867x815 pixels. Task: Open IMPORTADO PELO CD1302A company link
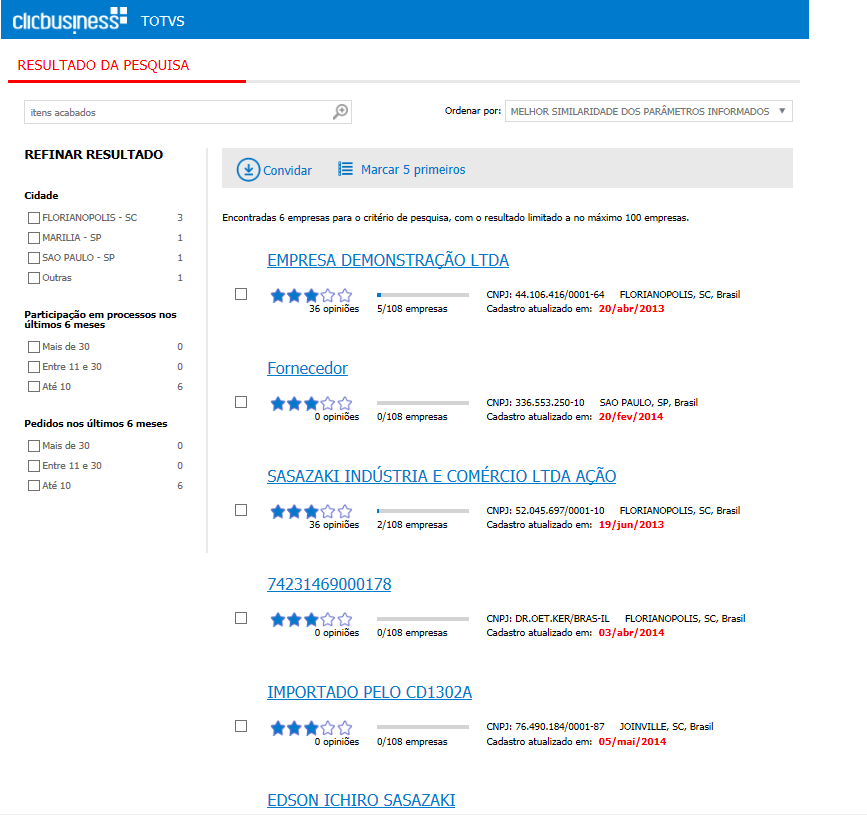369,692
